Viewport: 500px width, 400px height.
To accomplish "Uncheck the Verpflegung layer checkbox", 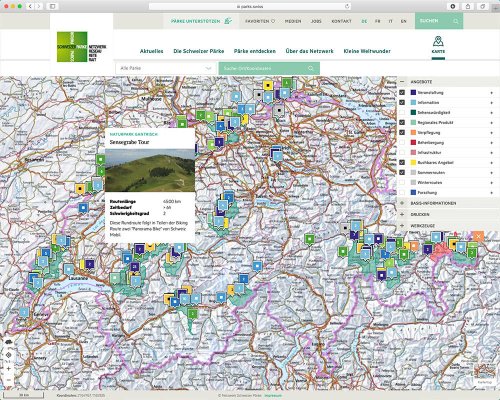I will tap(402, 132).
